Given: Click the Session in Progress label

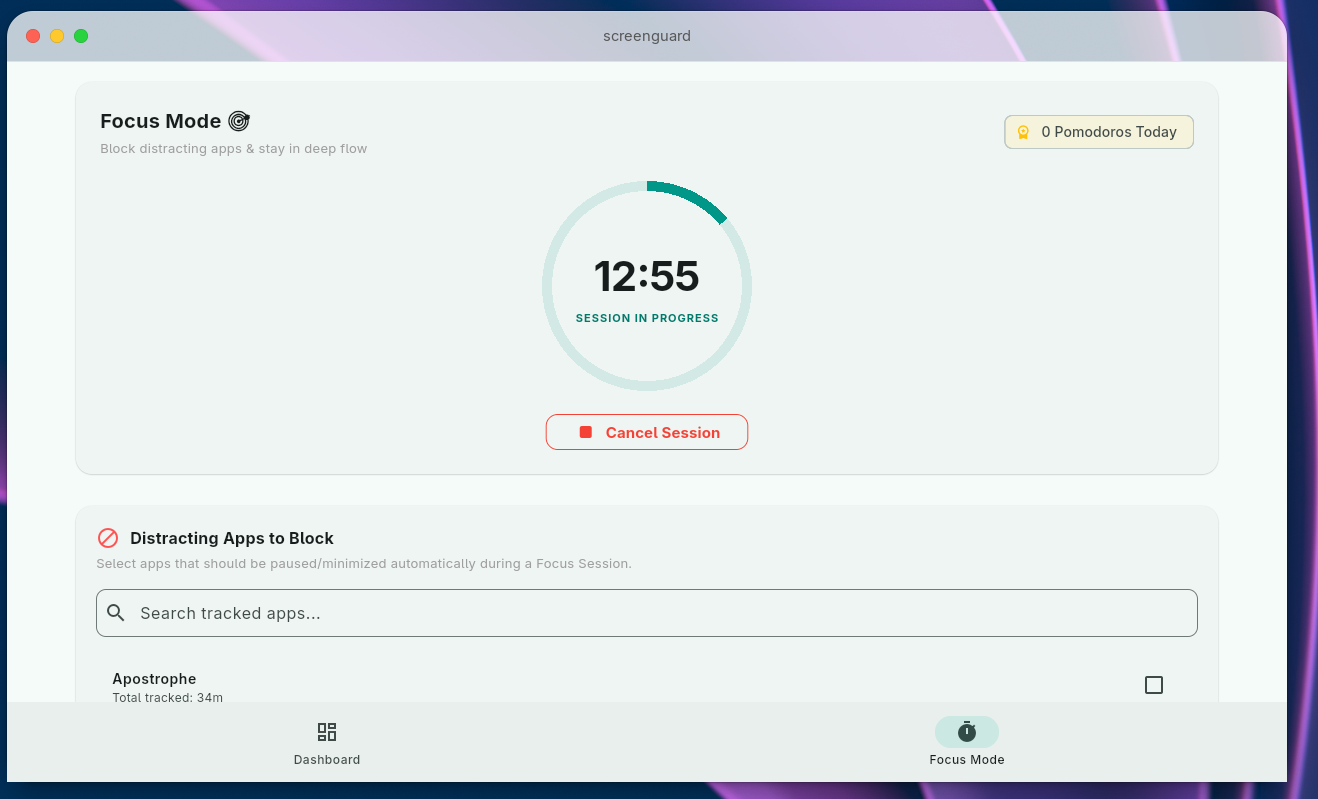Looking at the screenshot, I should [x=647, y=318].
